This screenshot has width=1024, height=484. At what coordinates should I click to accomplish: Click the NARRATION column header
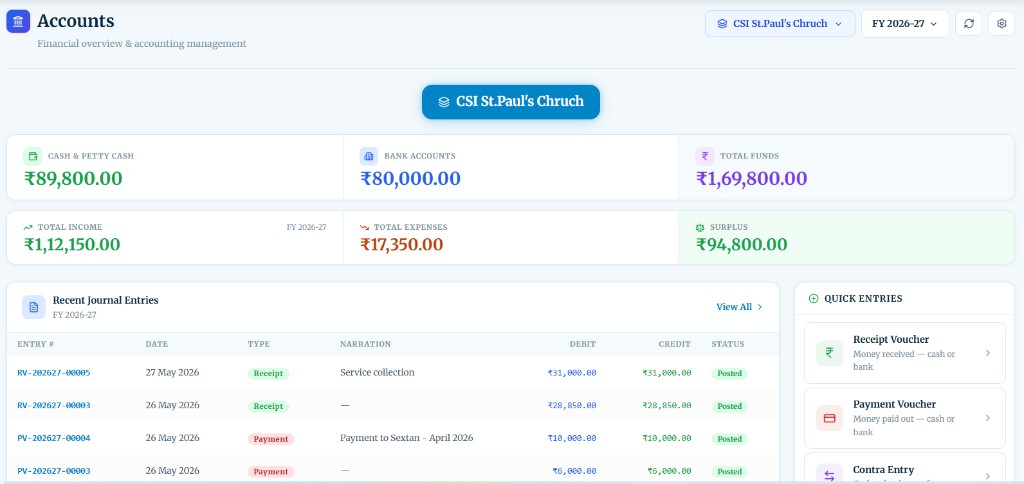tap(365, 344)
